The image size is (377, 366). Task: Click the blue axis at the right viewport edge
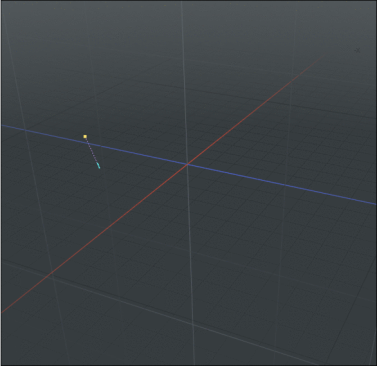point(374,203)
